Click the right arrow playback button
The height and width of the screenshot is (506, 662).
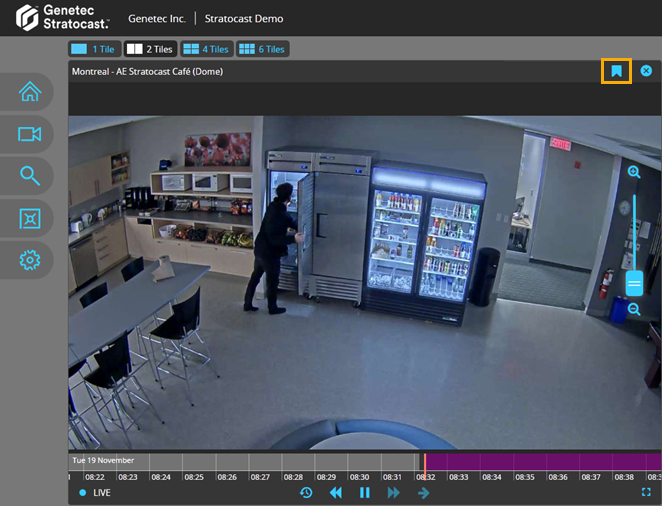[x=423, y=492]
